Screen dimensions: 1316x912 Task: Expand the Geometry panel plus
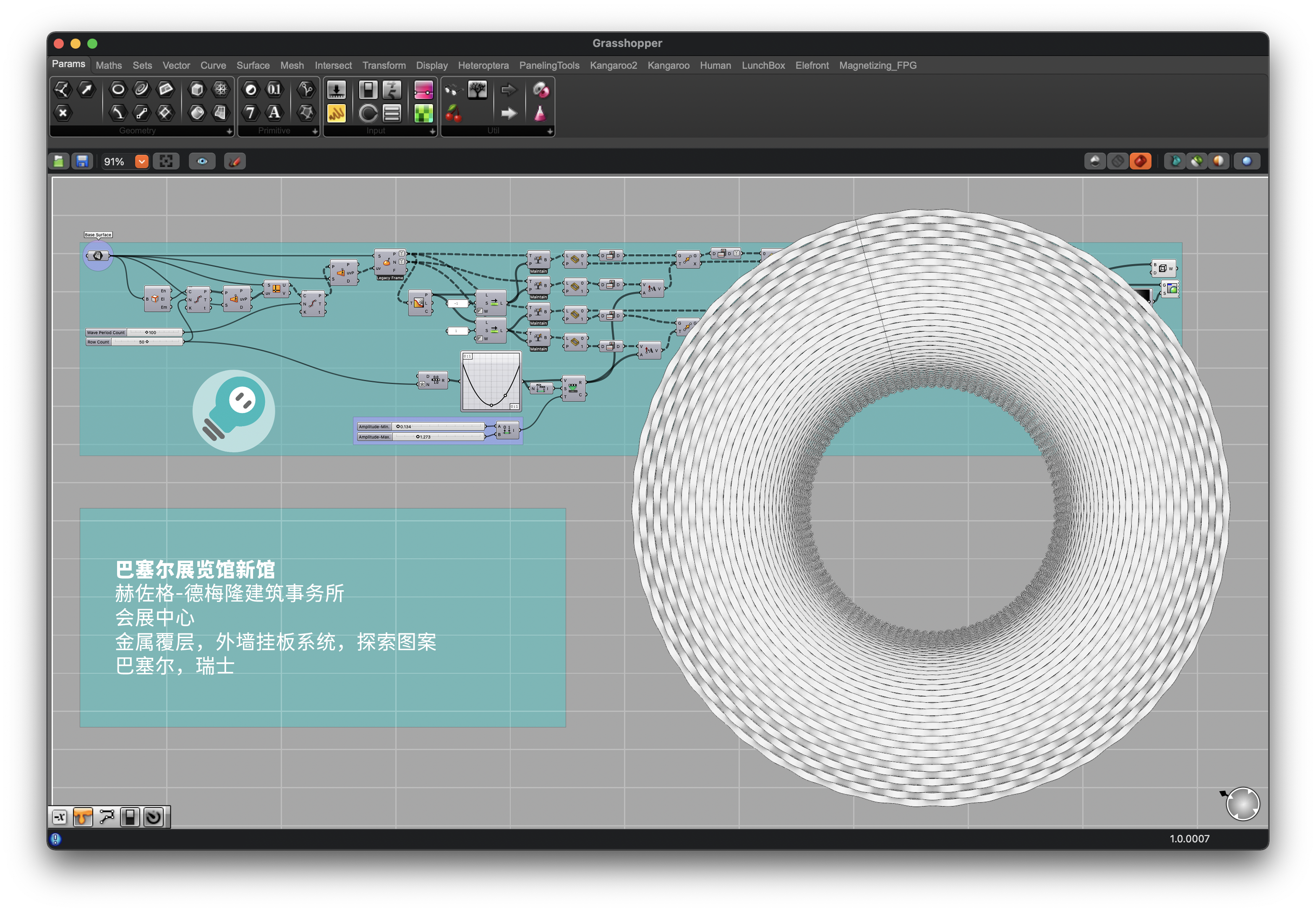pos(229,131)
